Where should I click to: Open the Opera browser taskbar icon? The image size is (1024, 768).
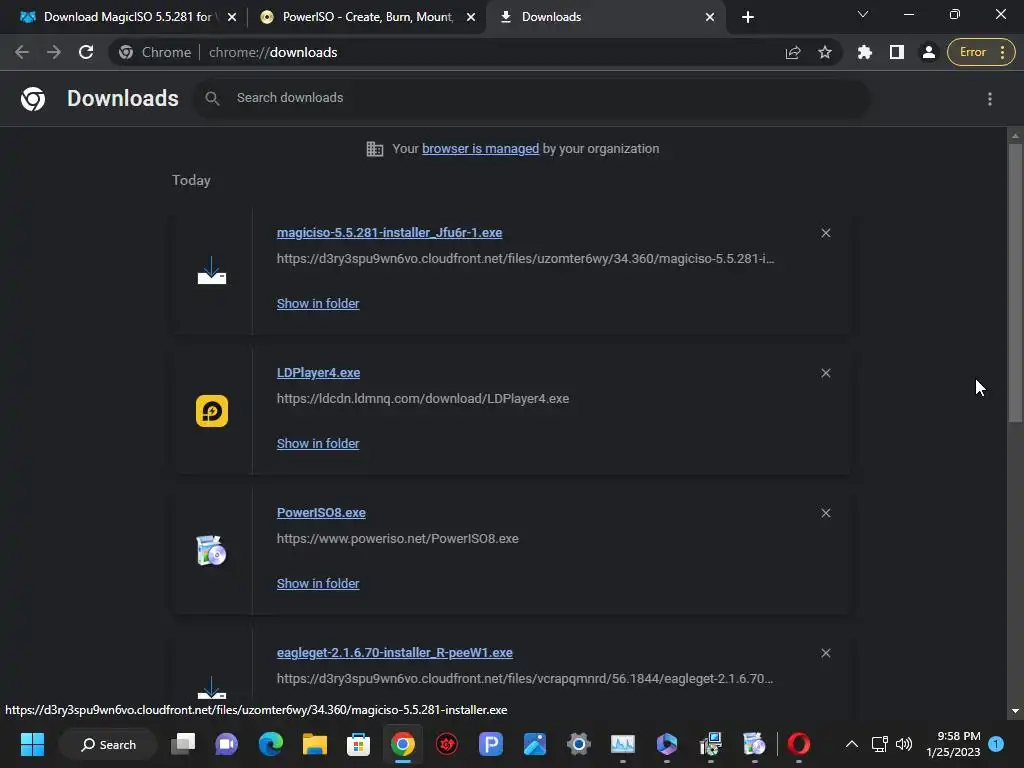pos(799,744)
